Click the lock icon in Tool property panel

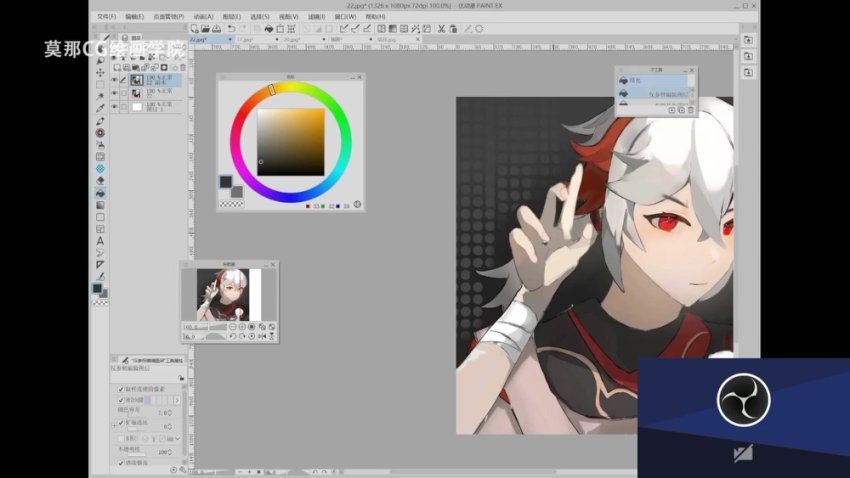(181, 378)
